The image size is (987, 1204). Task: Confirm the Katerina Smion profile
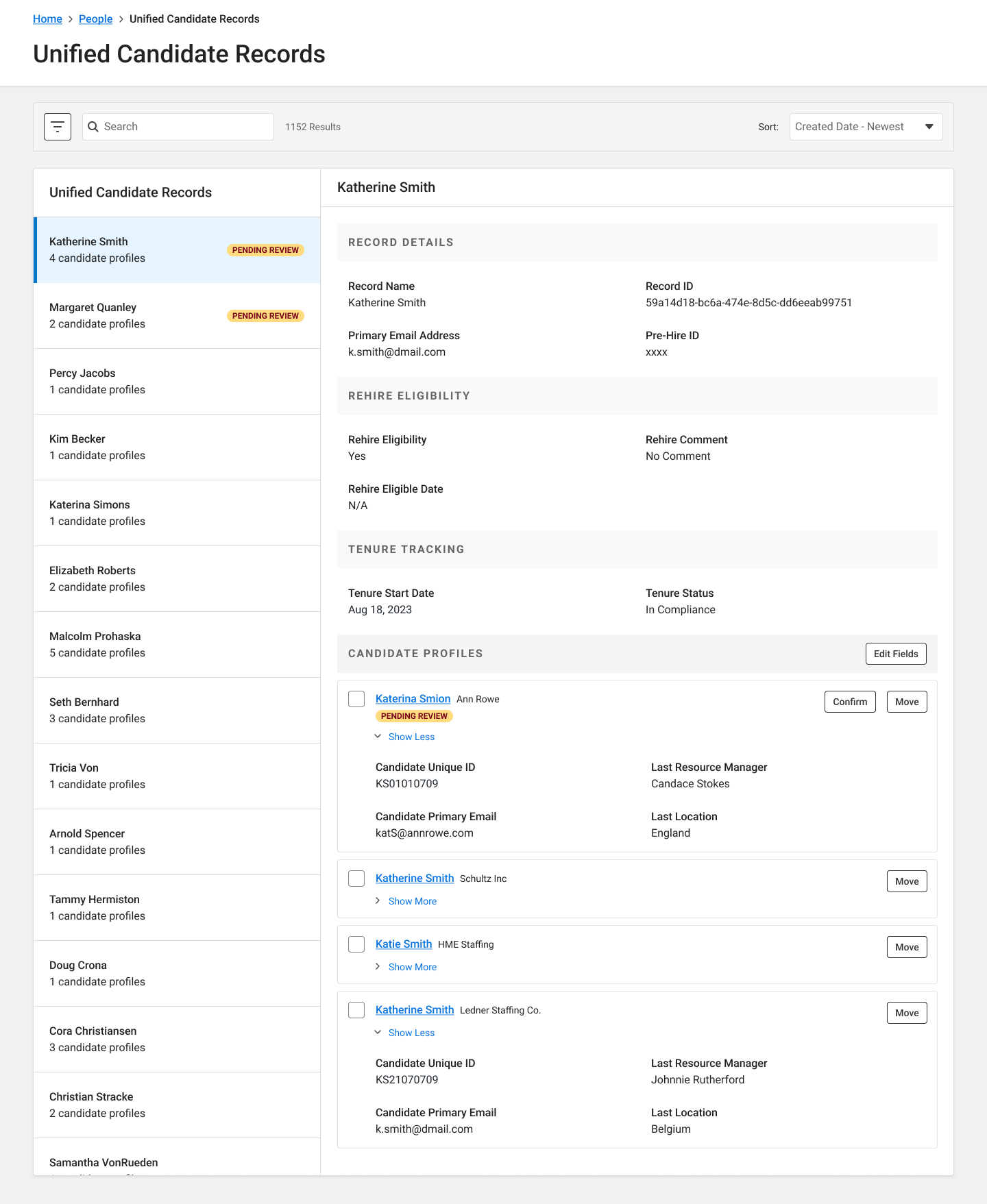(x=849, y=702)
